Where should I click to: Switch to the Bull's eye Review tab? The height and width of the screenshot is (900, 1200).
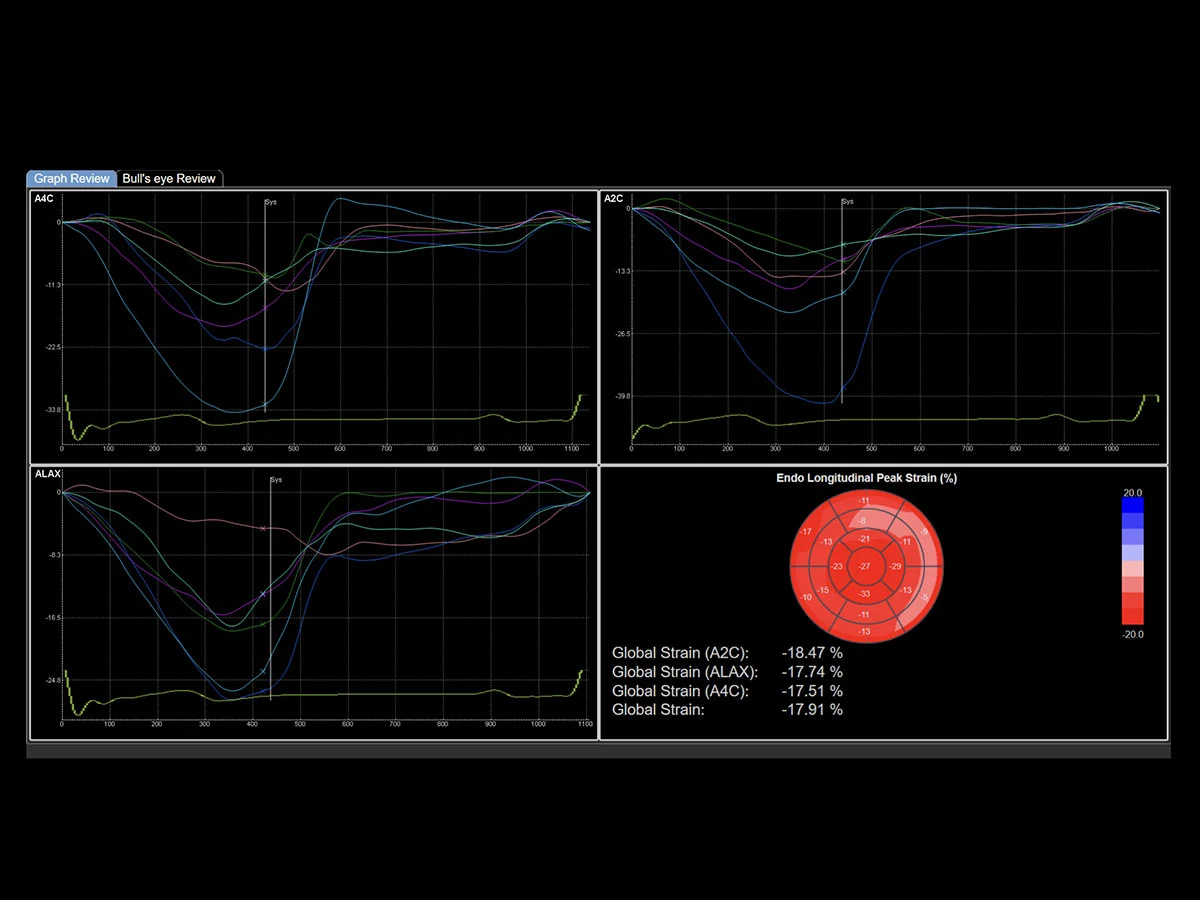click(169, 178)
